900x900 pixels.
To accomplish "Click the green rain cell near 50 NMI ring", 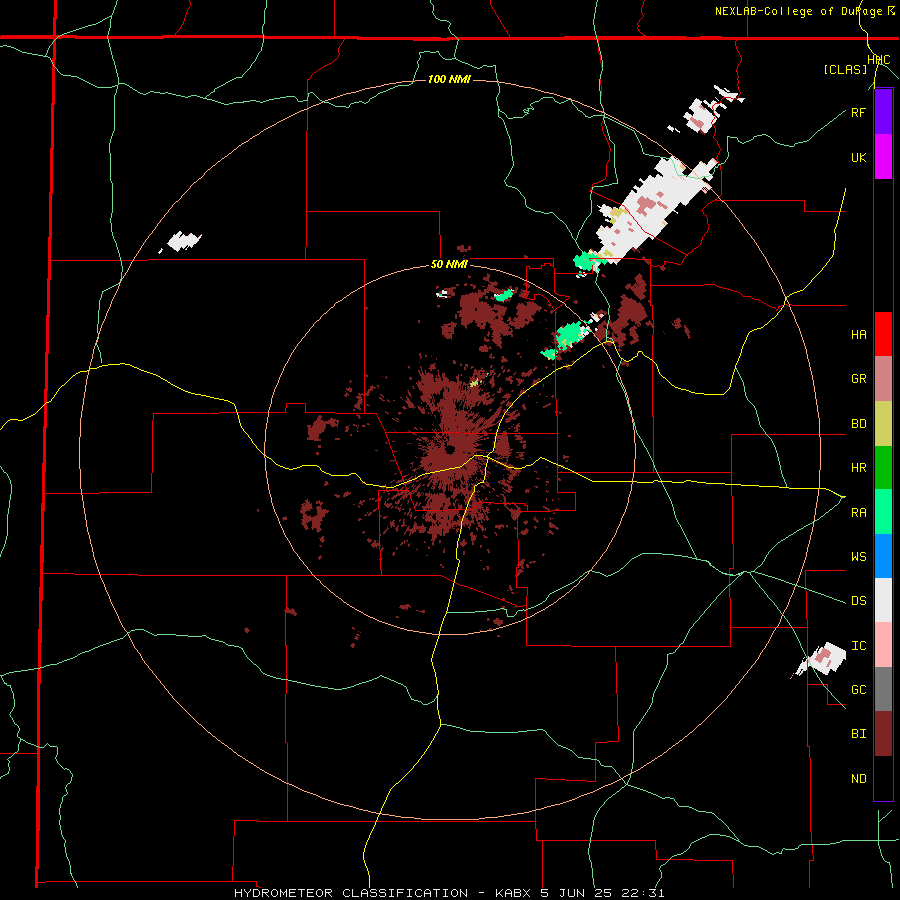I will click(x=568, y=334).
